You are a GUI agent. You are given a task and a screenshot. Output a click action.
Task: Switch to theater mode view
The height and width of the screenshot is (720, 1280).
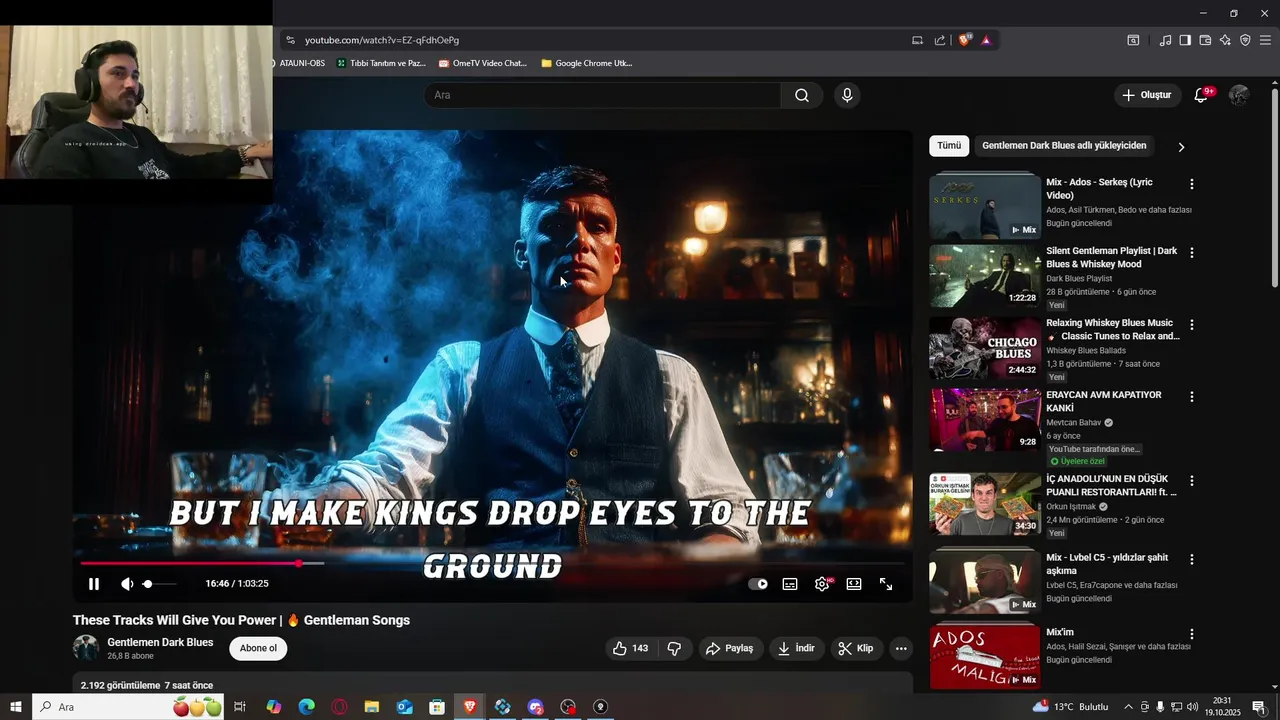tap(854, 584)
